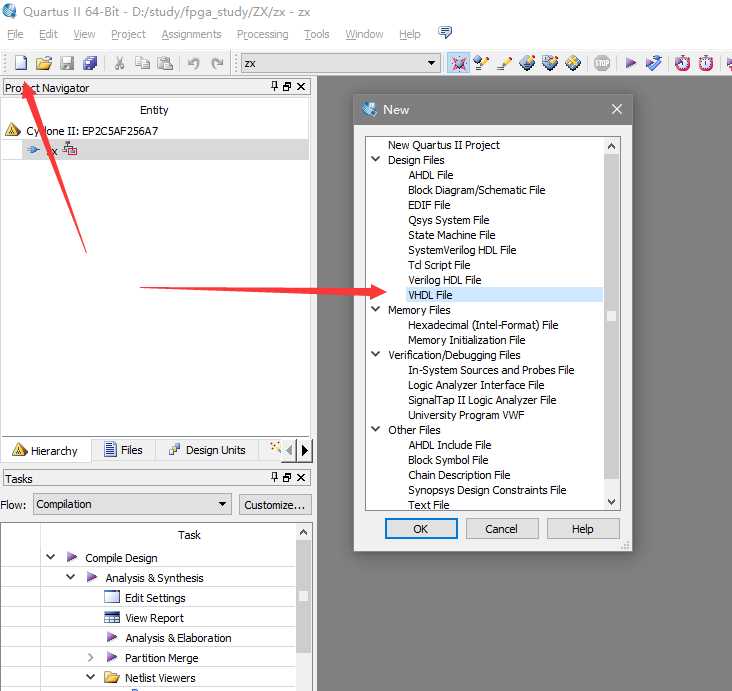The height and width of the screenshot is (691, 732).
Task: Collapse Other Files group in New dialog
Action: click(375, 429)
